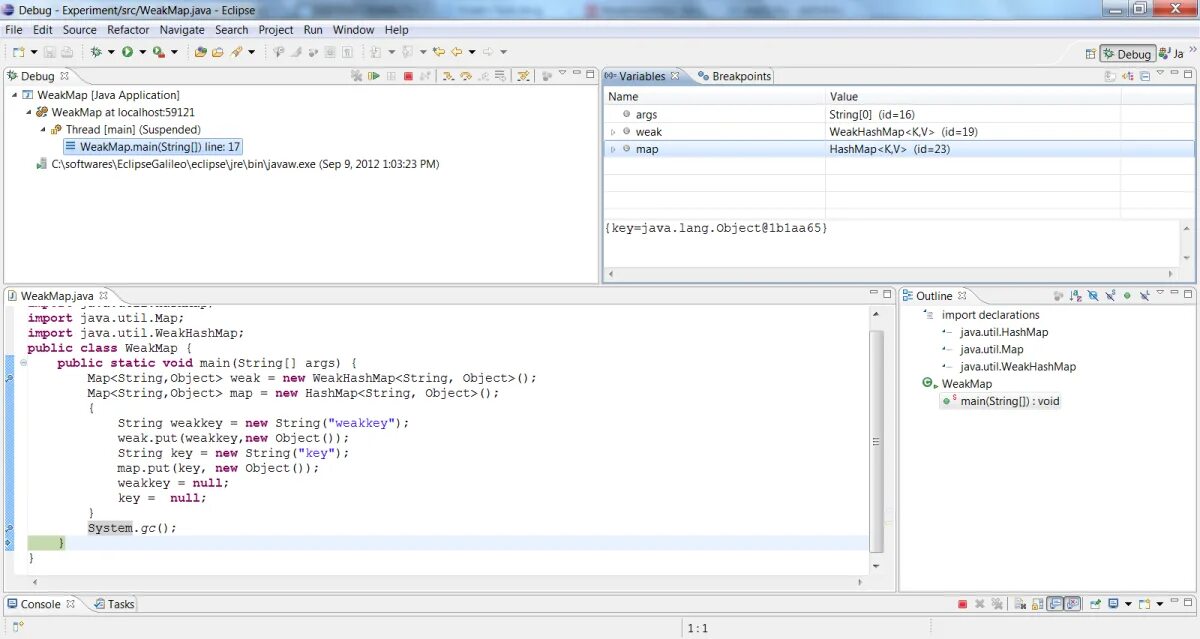
Task: Toggle Hide Static Members in Outline
Action: [1110, 295]
